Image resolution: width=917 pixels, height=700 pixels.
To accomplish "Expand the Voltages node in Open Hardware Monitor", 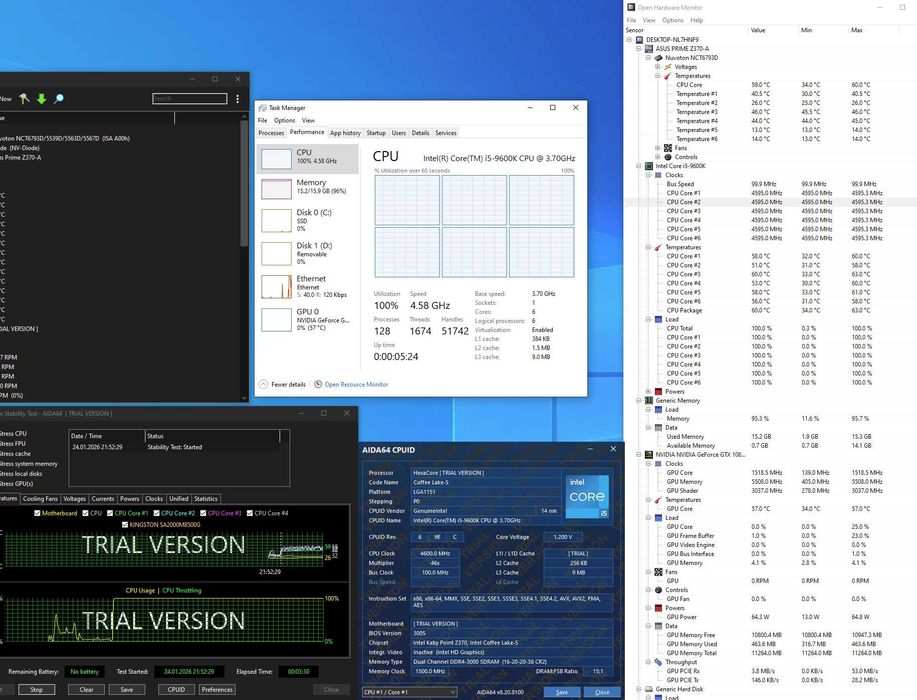I will pyautogui.click(x=657, y=67).
